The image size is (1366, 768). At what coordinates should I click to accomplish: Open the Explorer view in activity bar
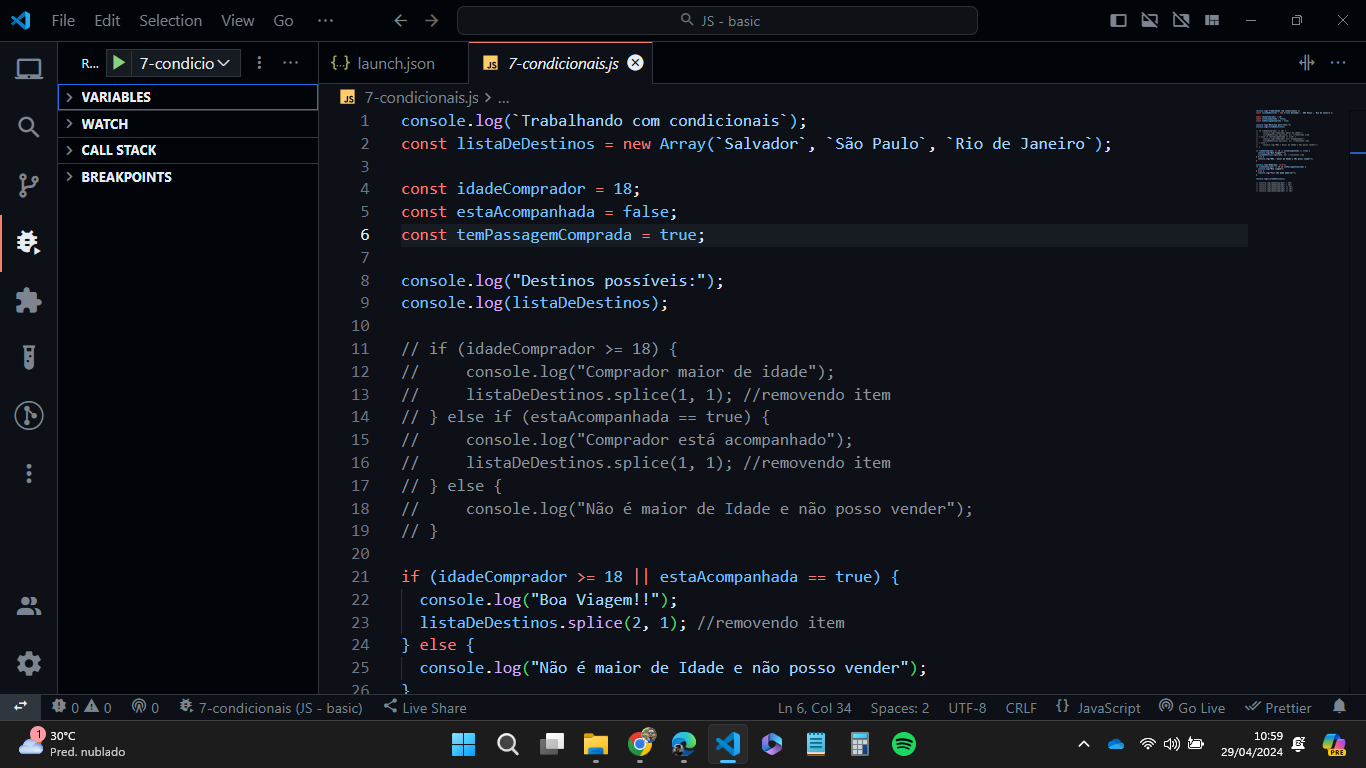29,69
